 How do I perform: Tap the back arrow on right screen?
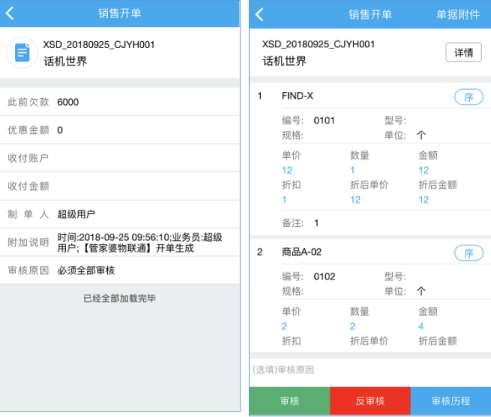click(x=259, y=14)
